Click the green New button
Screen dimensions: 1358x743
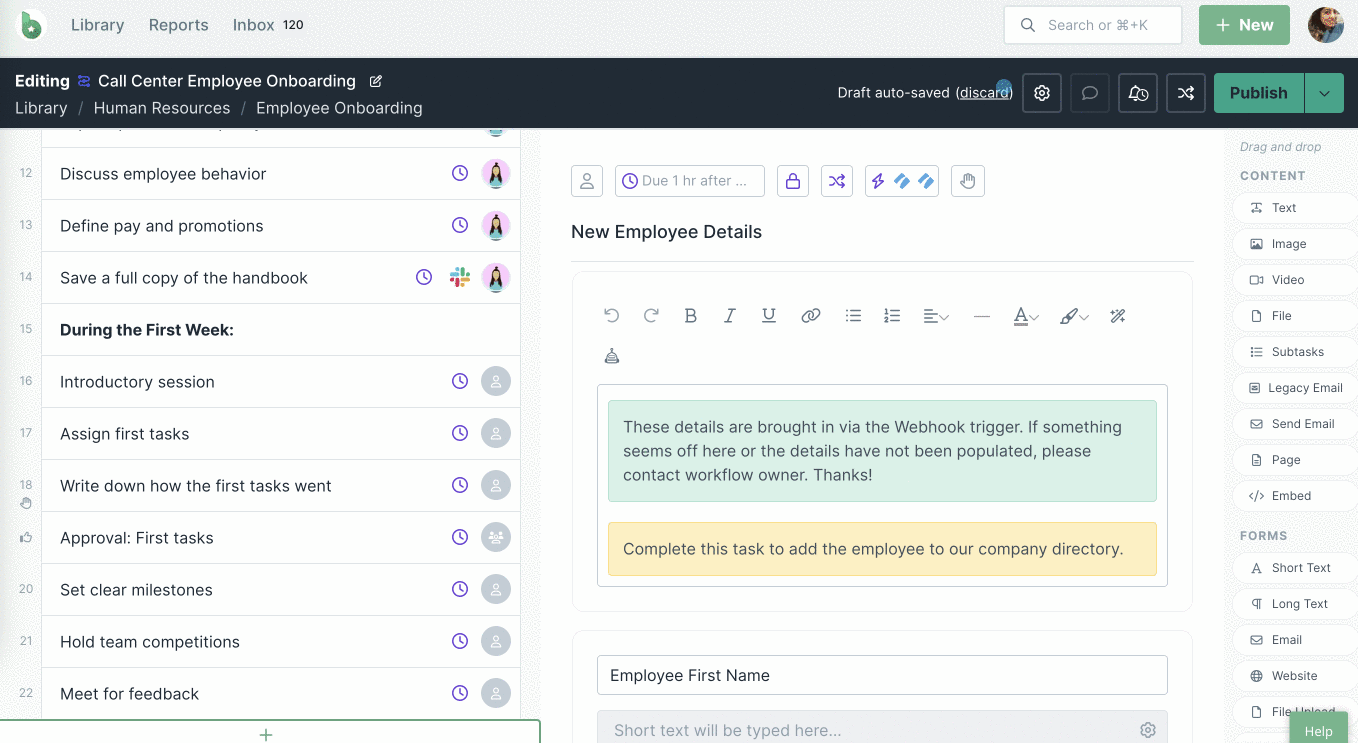[x=1243, y=25]
